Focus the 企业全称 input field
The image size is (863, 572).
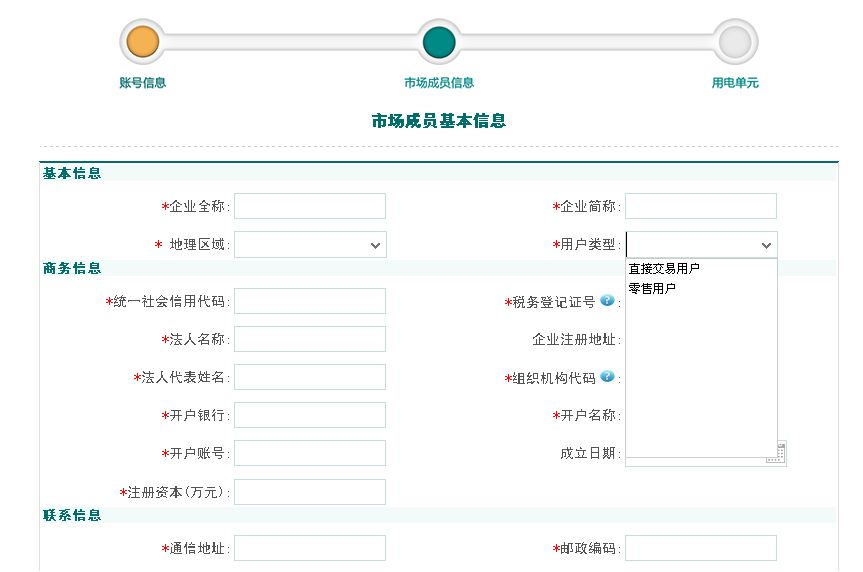point(310,206)
